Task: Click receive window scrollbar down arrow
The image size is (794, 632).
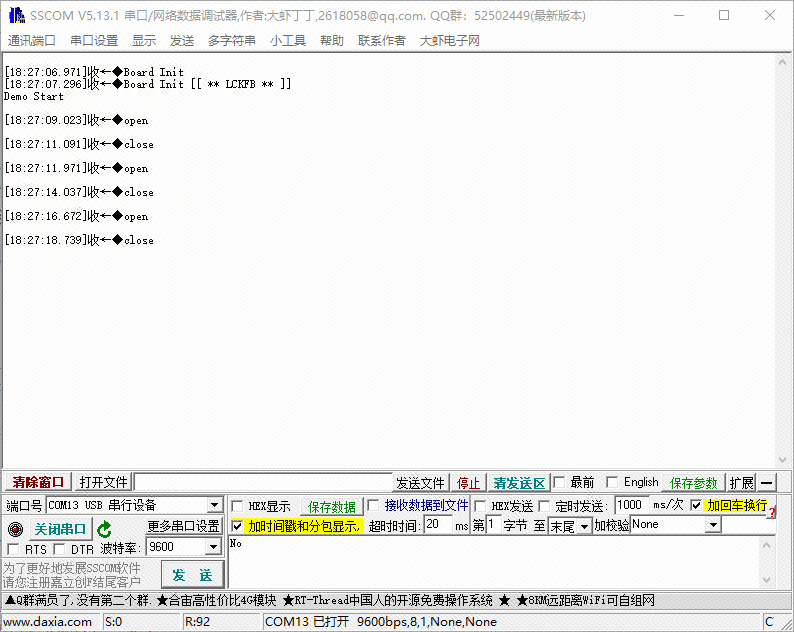Action: 782,460
